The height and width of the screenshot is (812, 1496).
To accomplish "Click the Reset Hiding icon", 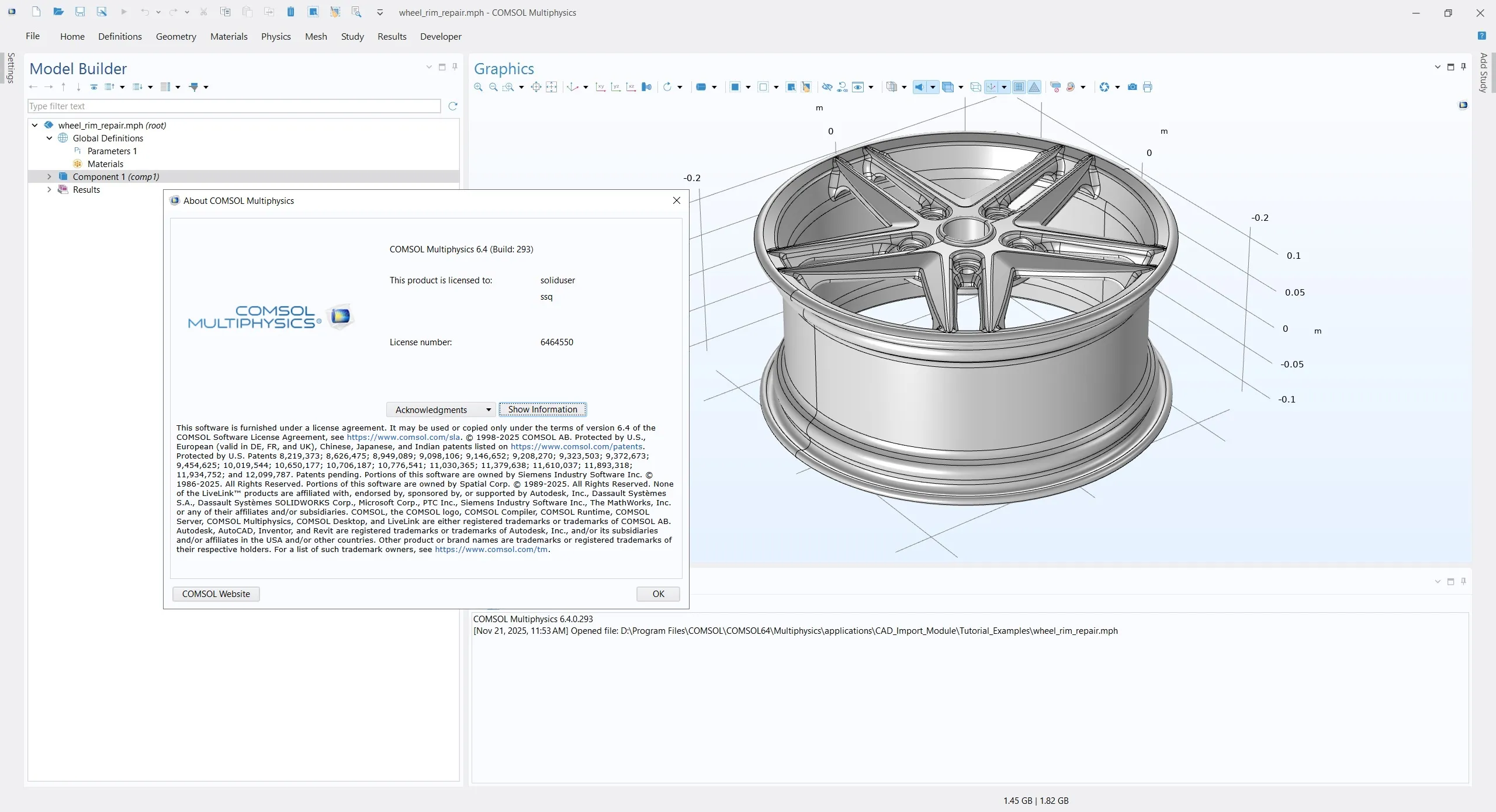I will [842, 87].
